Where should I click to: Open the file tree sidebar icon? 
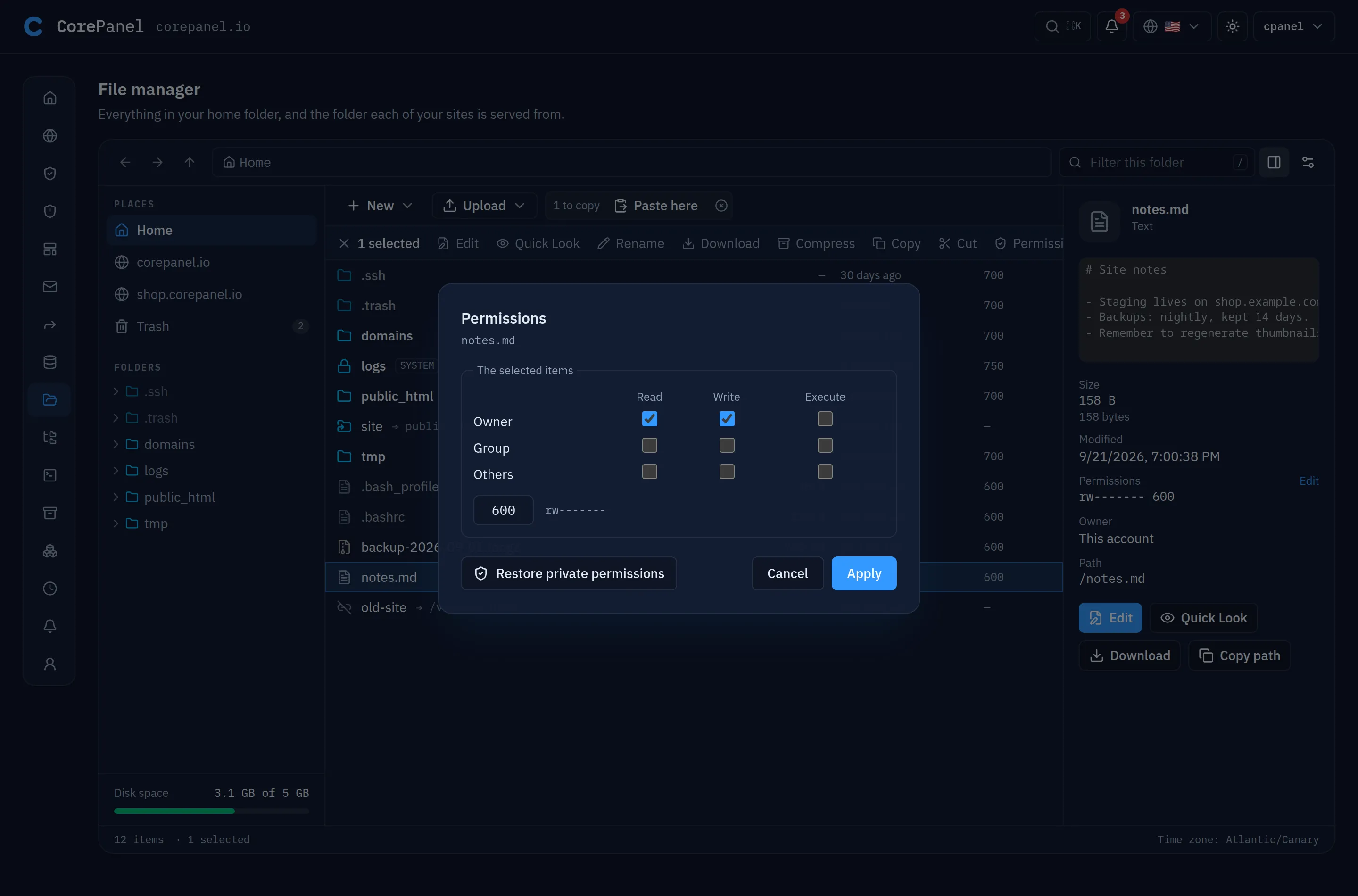point(50,437)
